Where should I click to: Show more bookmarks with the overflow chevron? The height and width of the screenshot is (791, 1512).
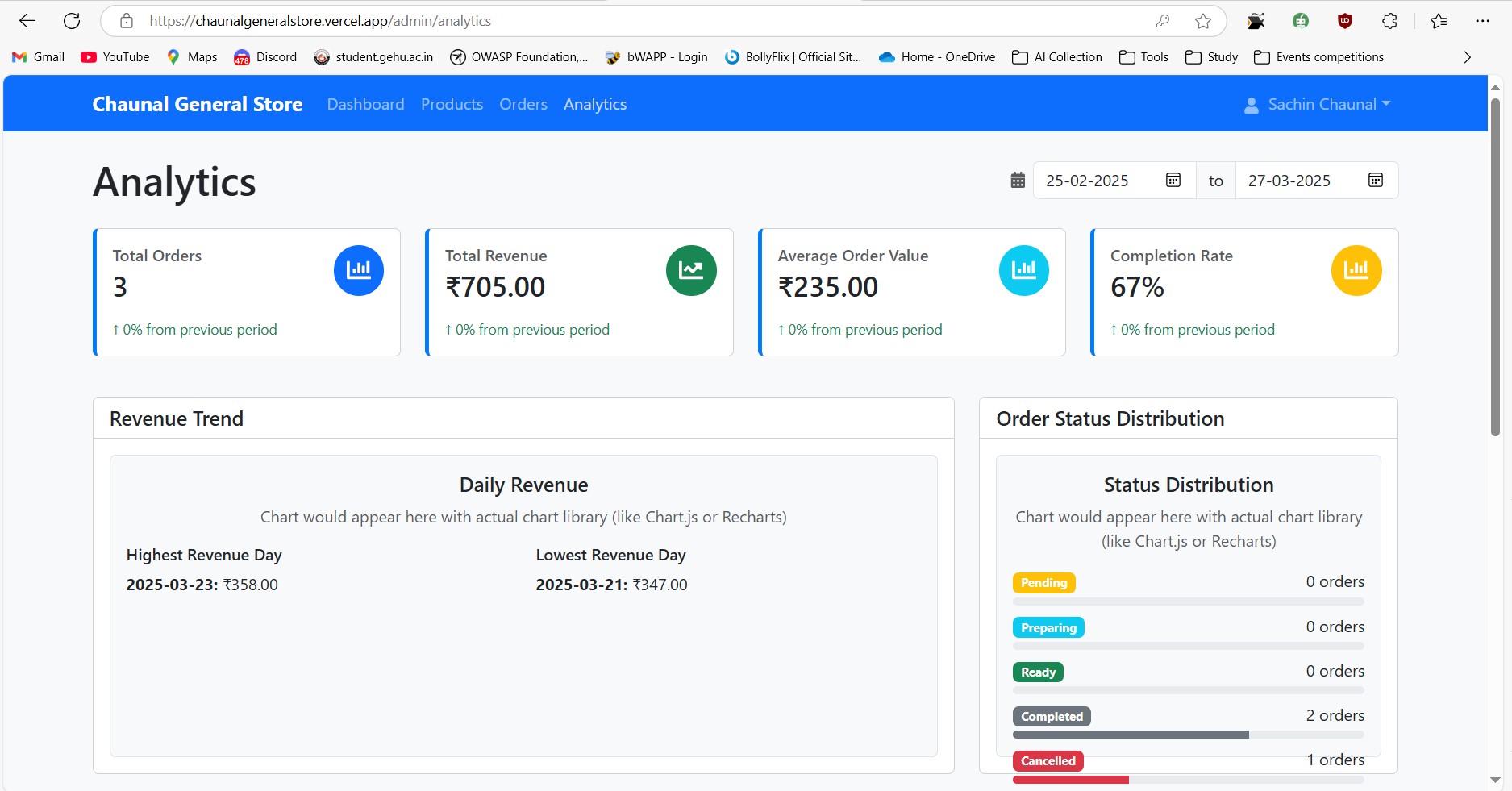(x=1467, y=57)
